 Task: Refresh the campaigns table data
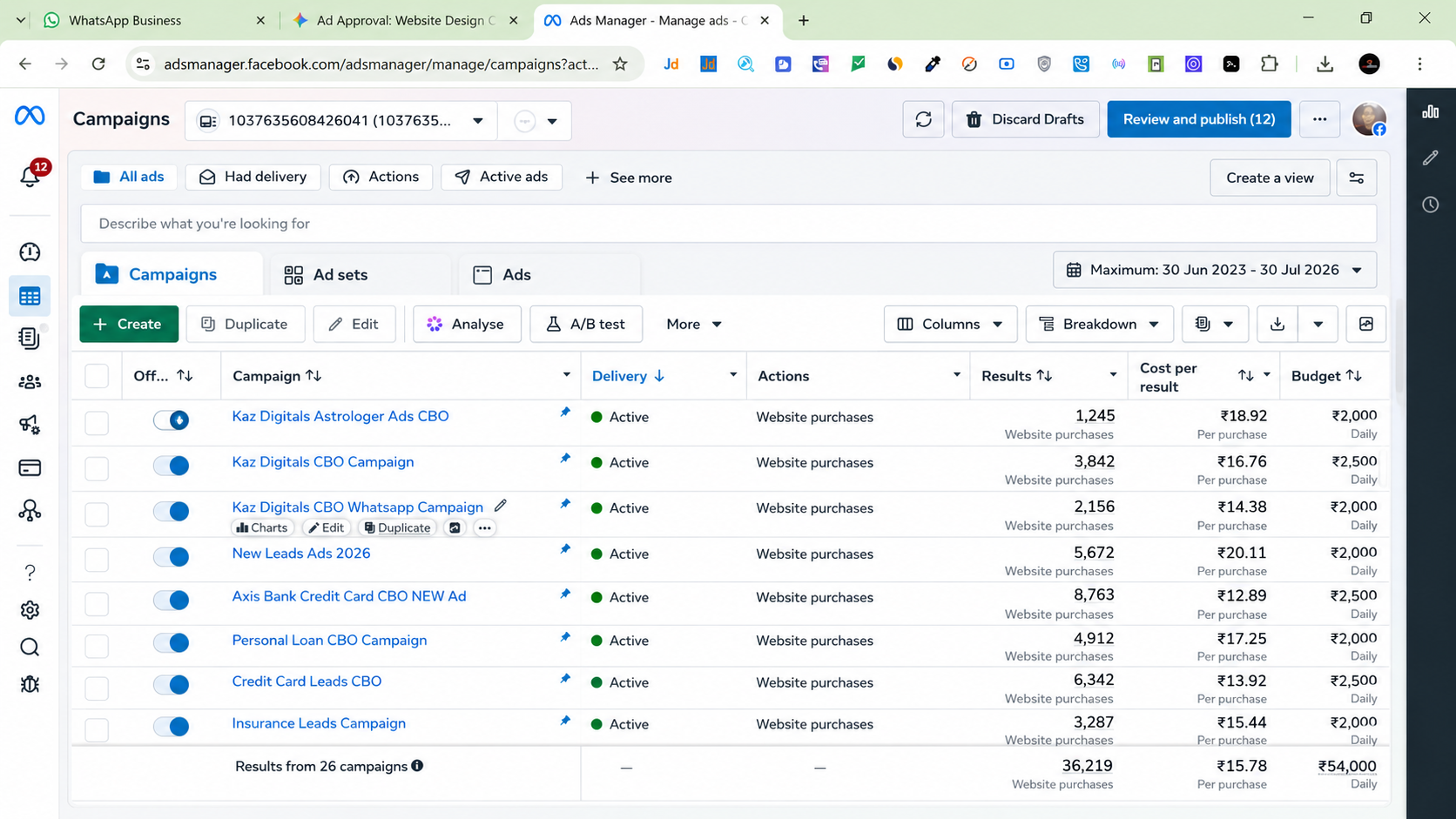pyautogui.click(x=923, y=119)
